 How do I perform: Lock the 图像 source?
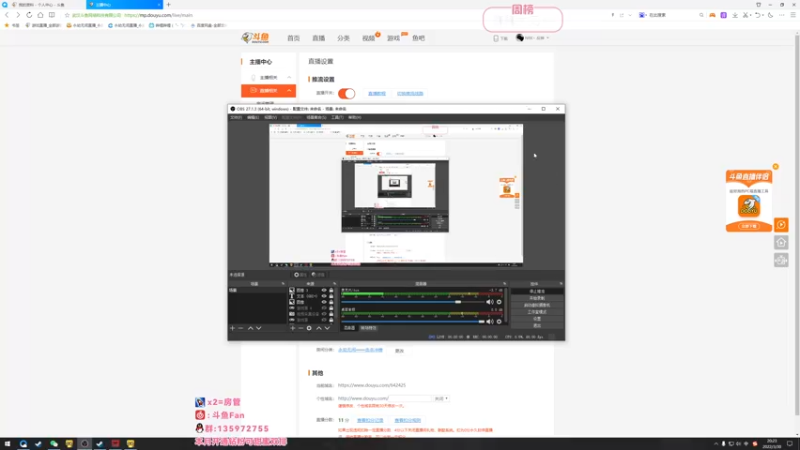coord(331,302)
